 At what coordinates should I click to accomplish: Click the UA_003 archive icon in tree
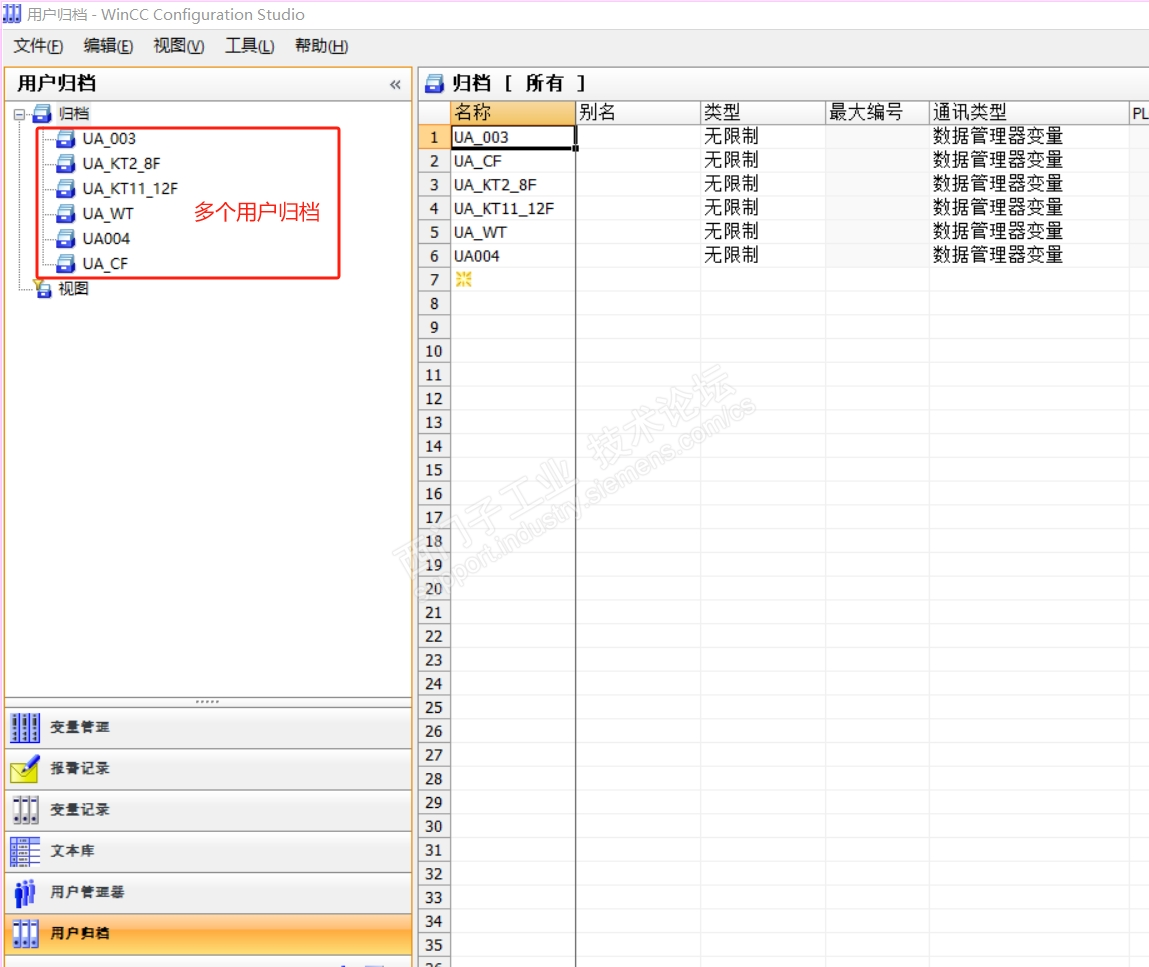point(66,138)
